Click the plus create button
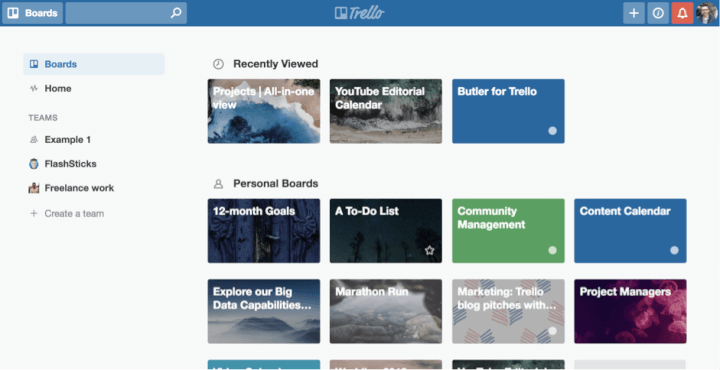The height and width of the screenshot is (370, 720). (x=634, y=13)
